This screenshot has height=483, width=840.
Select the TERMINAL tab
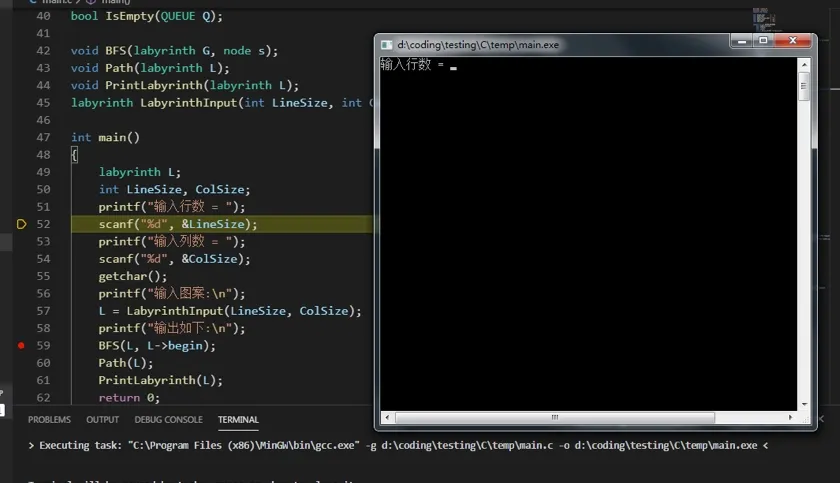click(x=238, y=419)
